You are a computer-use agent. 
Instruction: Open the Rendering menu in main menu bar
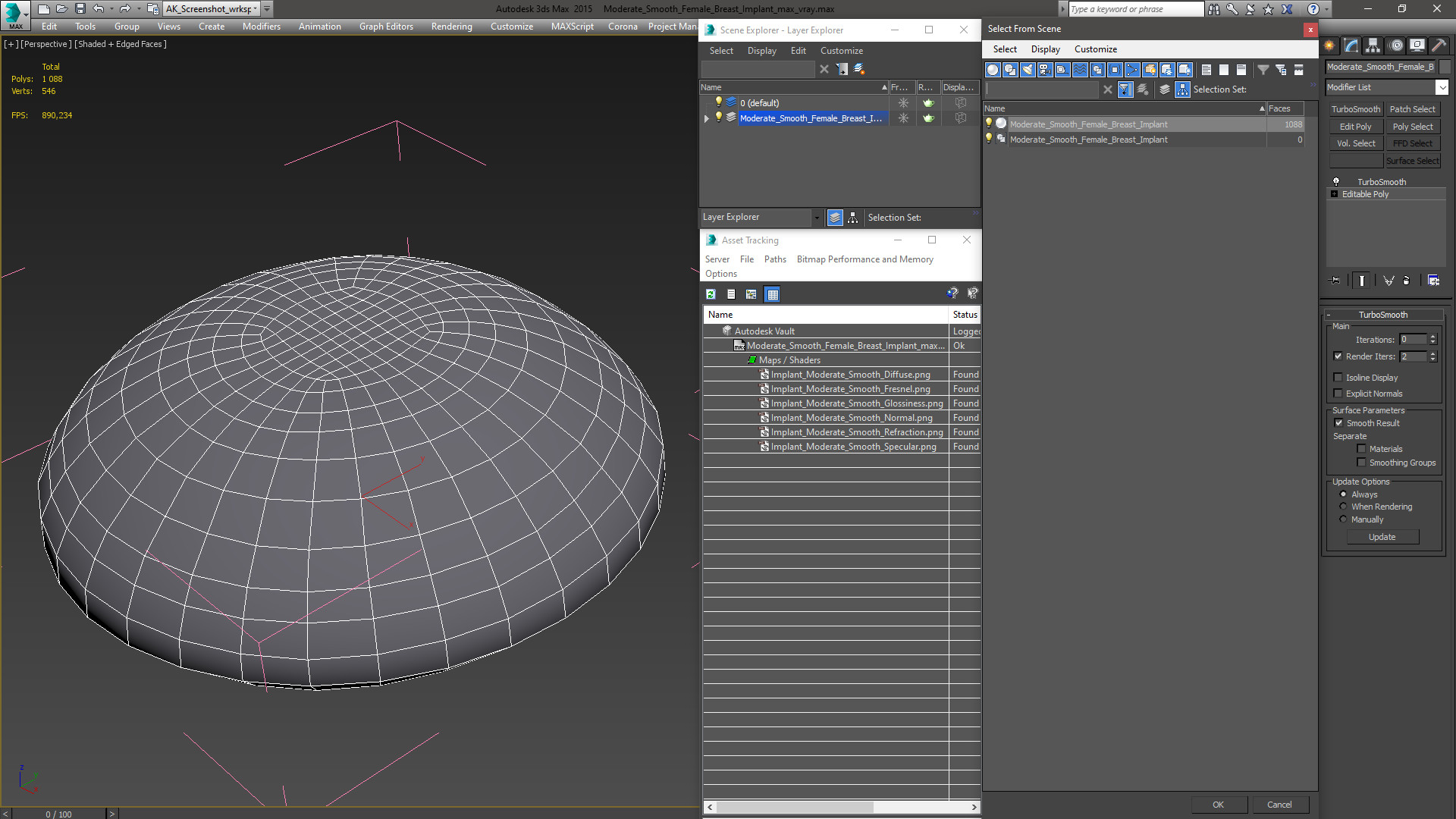pyautogui.click(x=451, y=27)
